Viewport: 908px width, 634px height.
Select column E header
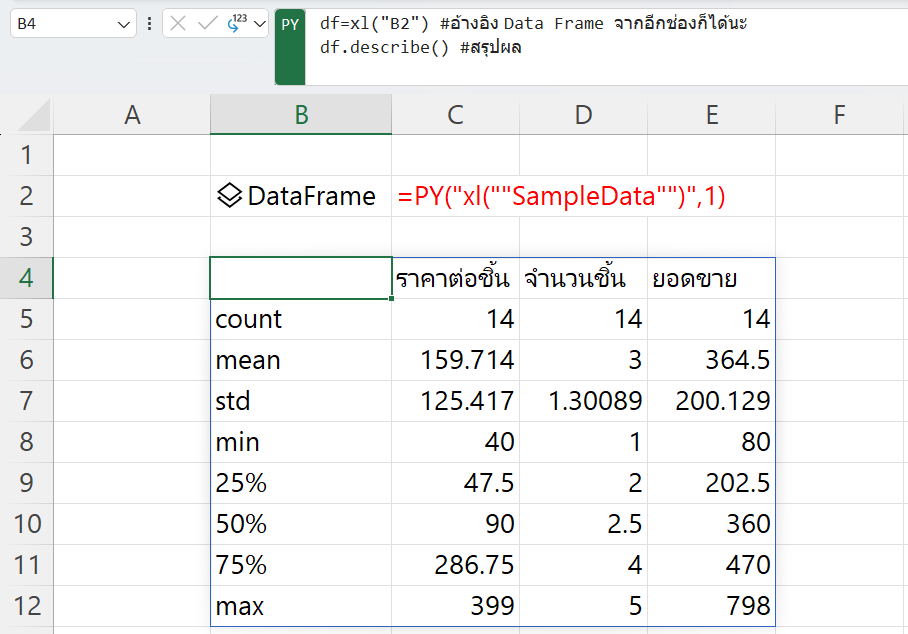coord(712,115)
